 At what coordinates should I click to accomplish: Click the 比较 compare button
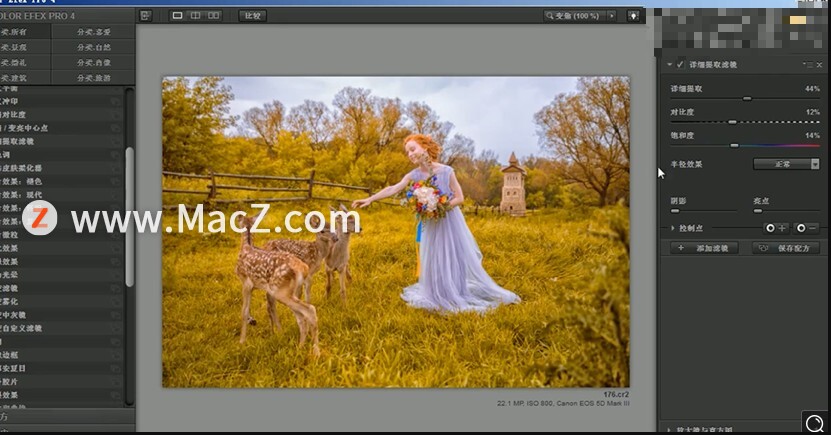[252, 16]
